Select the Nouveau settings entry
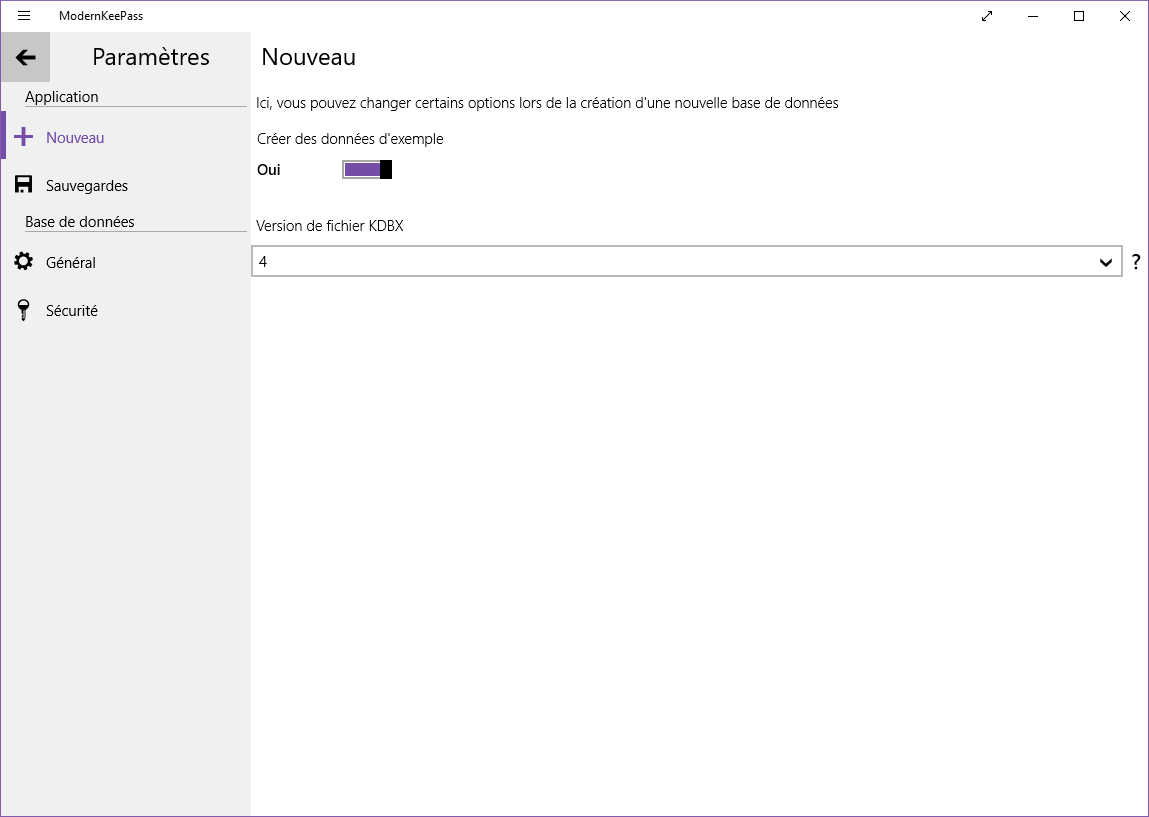The image size is (1149, 817). [76, 138]
